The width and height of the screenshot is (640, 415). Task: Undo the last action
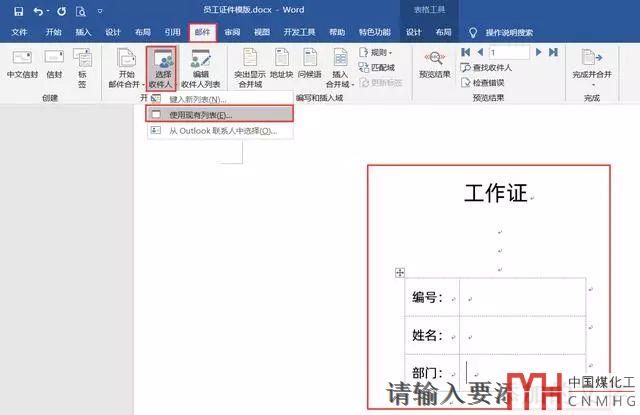click(38, 11)
